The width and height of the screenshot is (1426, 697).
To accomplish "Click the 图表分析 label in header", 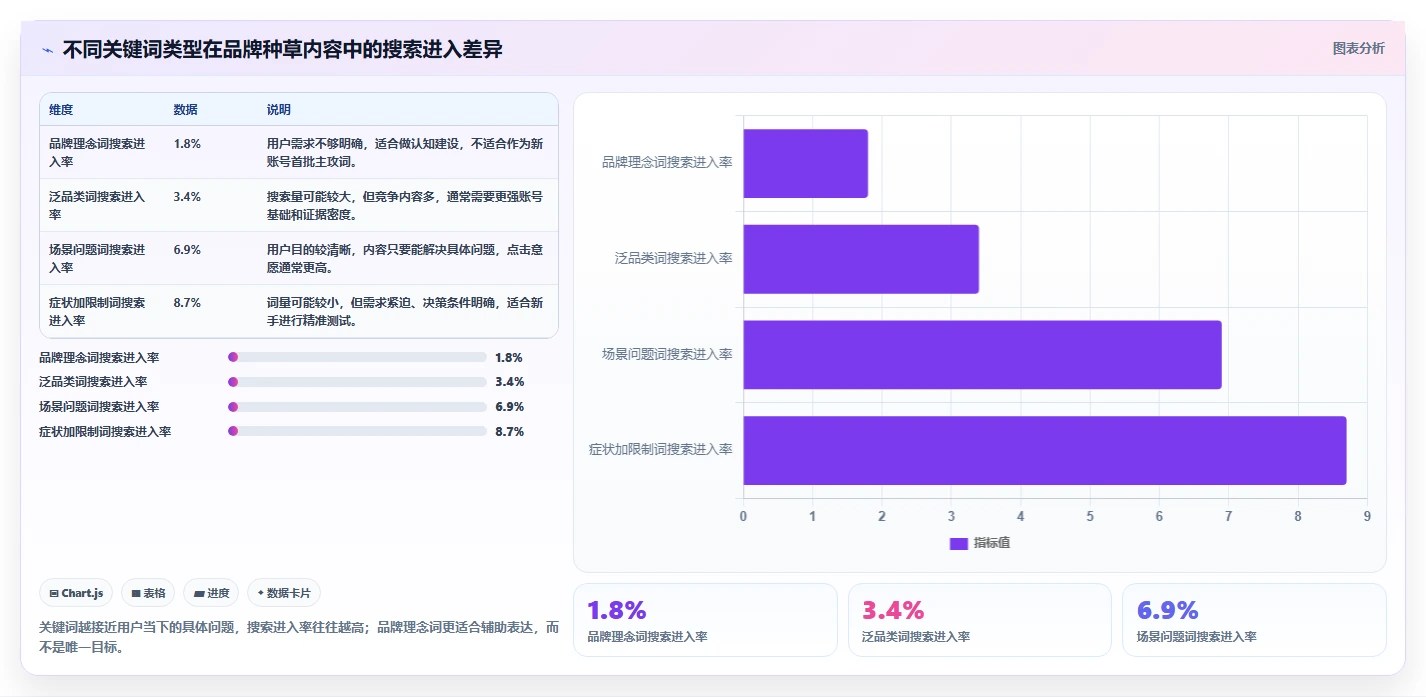I will (1359, 48).
